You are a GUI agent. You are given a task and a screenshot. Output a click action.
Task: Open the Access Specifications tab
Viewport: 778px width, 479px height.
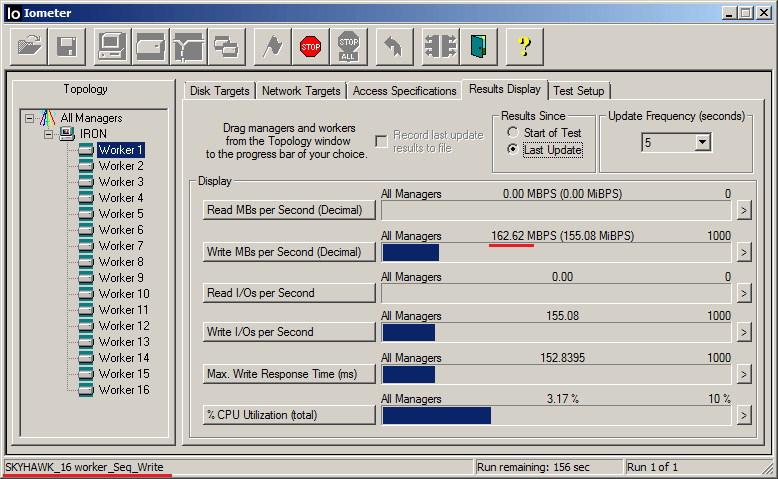tap(404, 91)
